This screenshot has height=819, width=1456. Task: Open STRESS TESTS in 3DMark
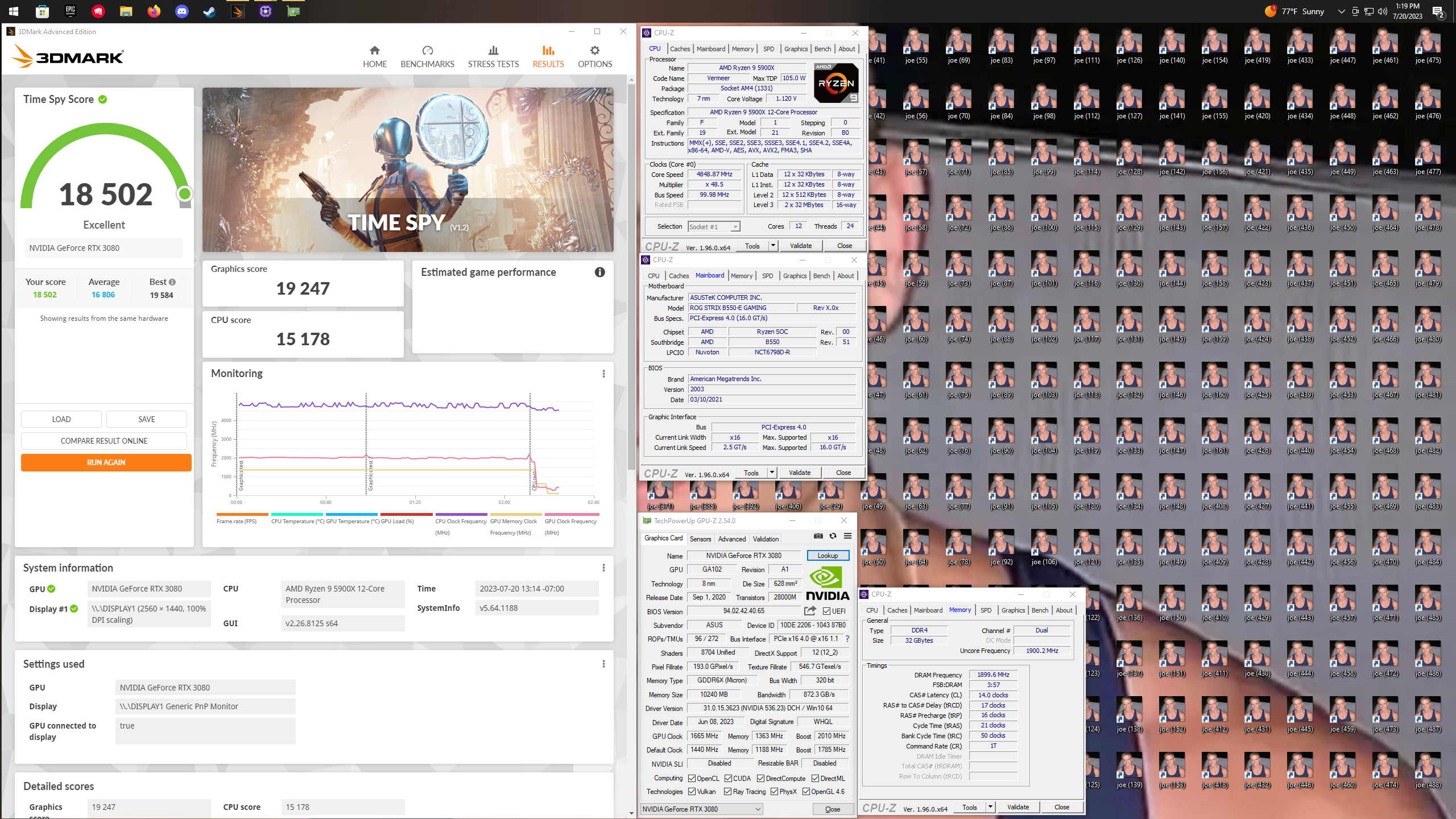(x=493, y=57)
